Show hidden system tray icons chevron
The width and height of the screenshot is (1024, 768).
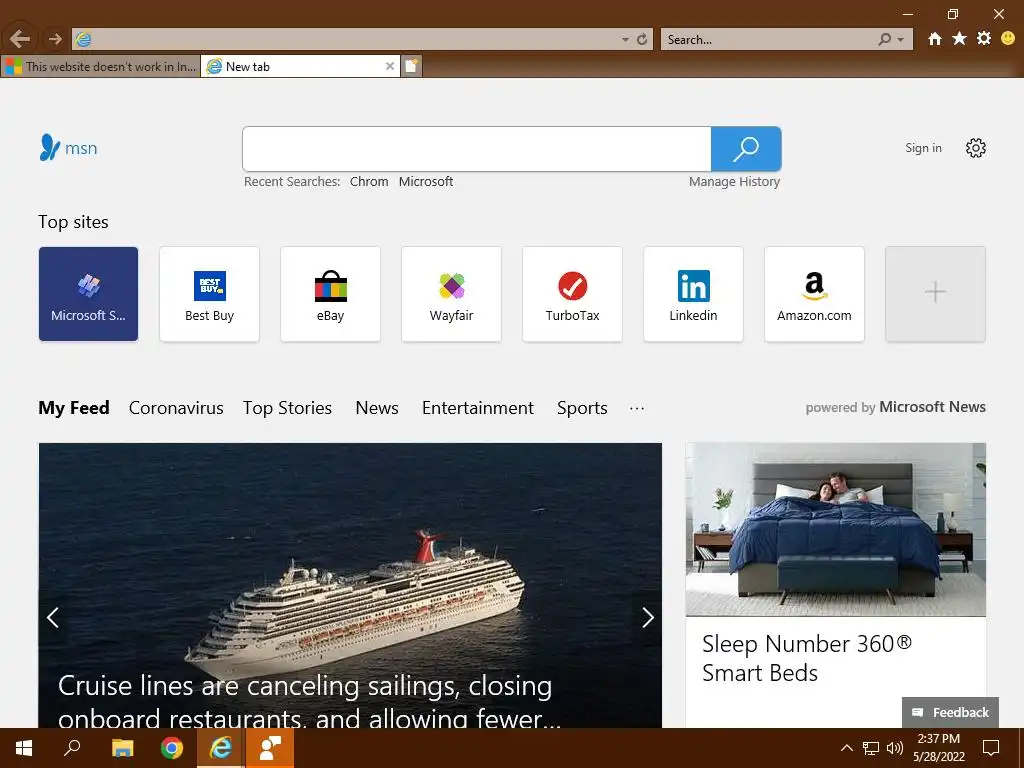click(x=846, y=748)
